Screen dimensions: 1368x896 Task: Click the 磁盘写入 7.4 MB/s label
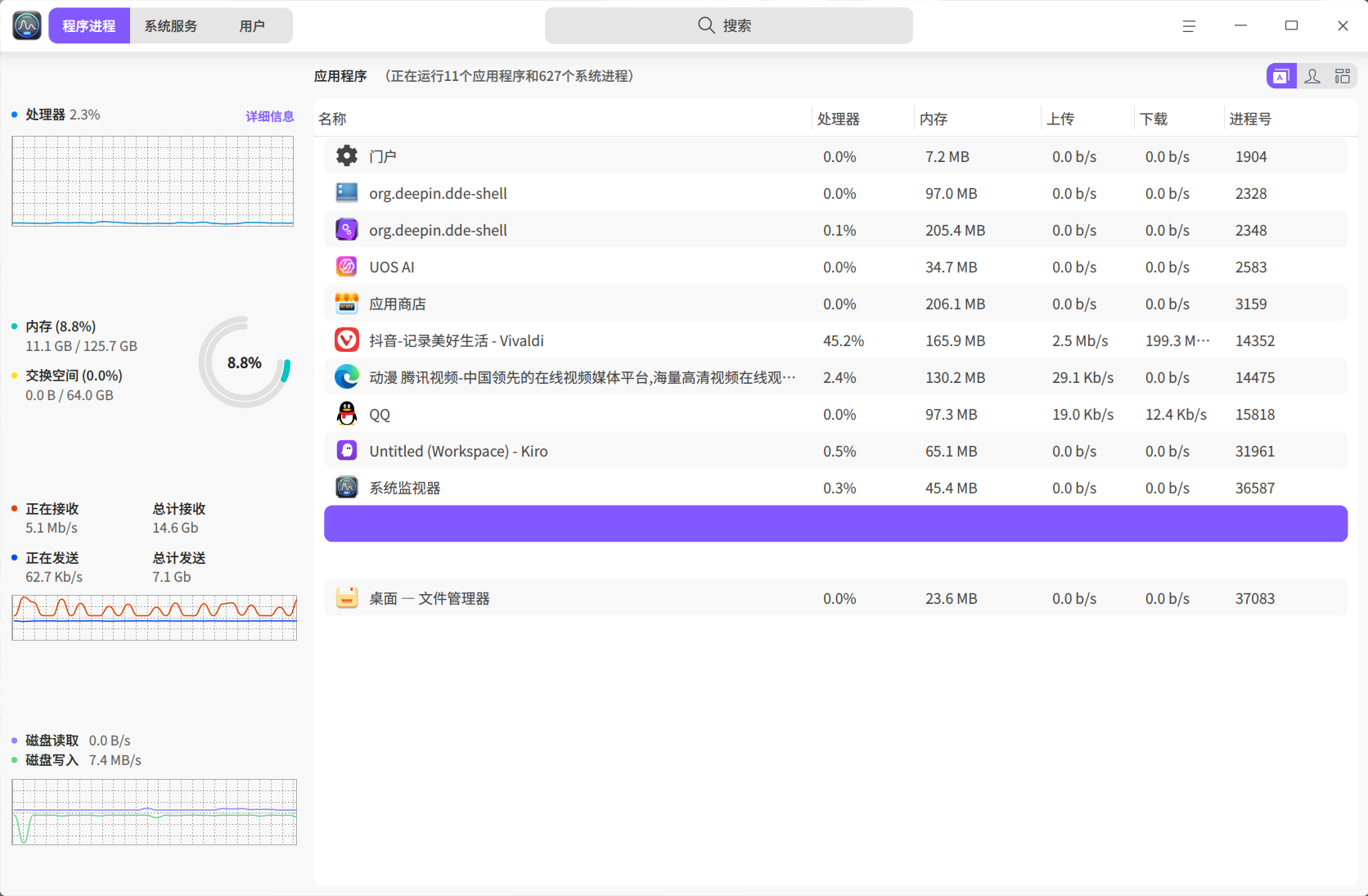[83, 760]
